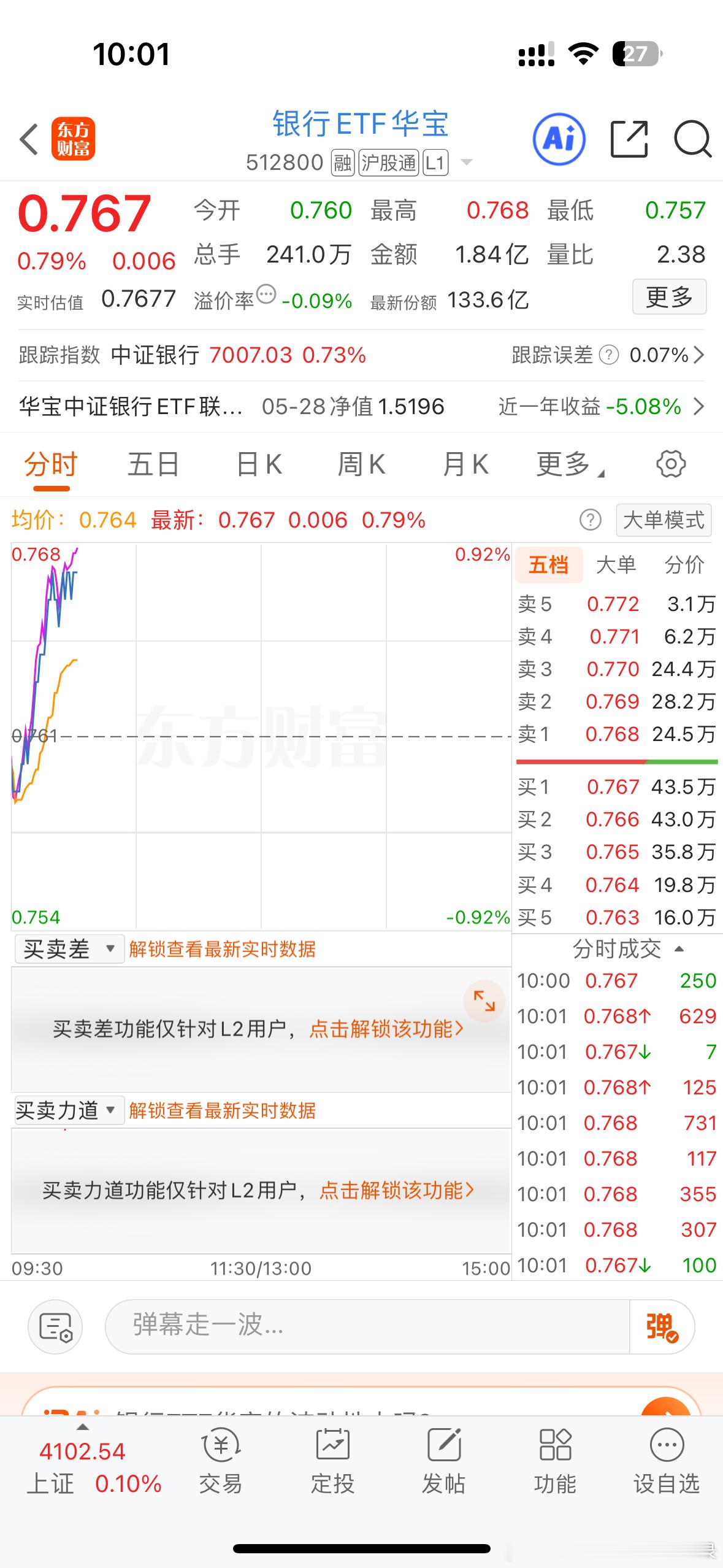The image size is (723, 1568).
Task: Select 买5 0.763 order row
Action: click(x=617, y=918)
